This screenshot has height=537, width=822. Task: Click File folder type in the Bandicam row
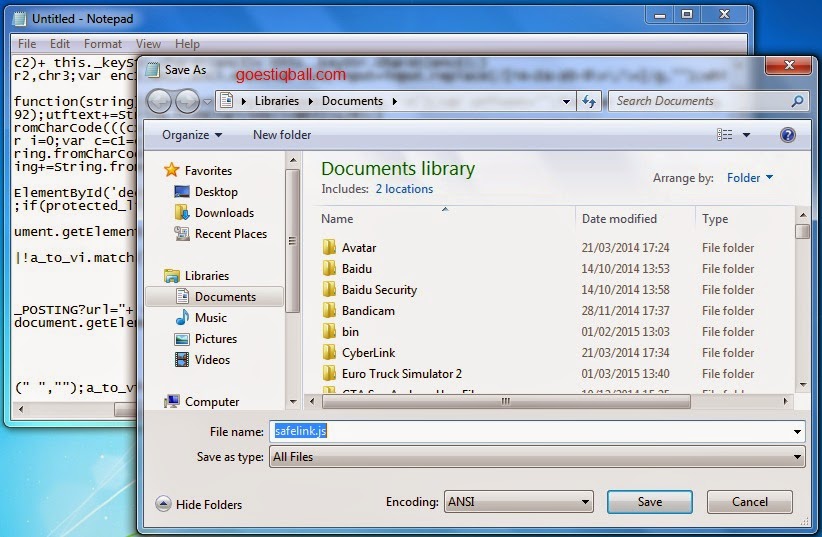tap(728, 310)
